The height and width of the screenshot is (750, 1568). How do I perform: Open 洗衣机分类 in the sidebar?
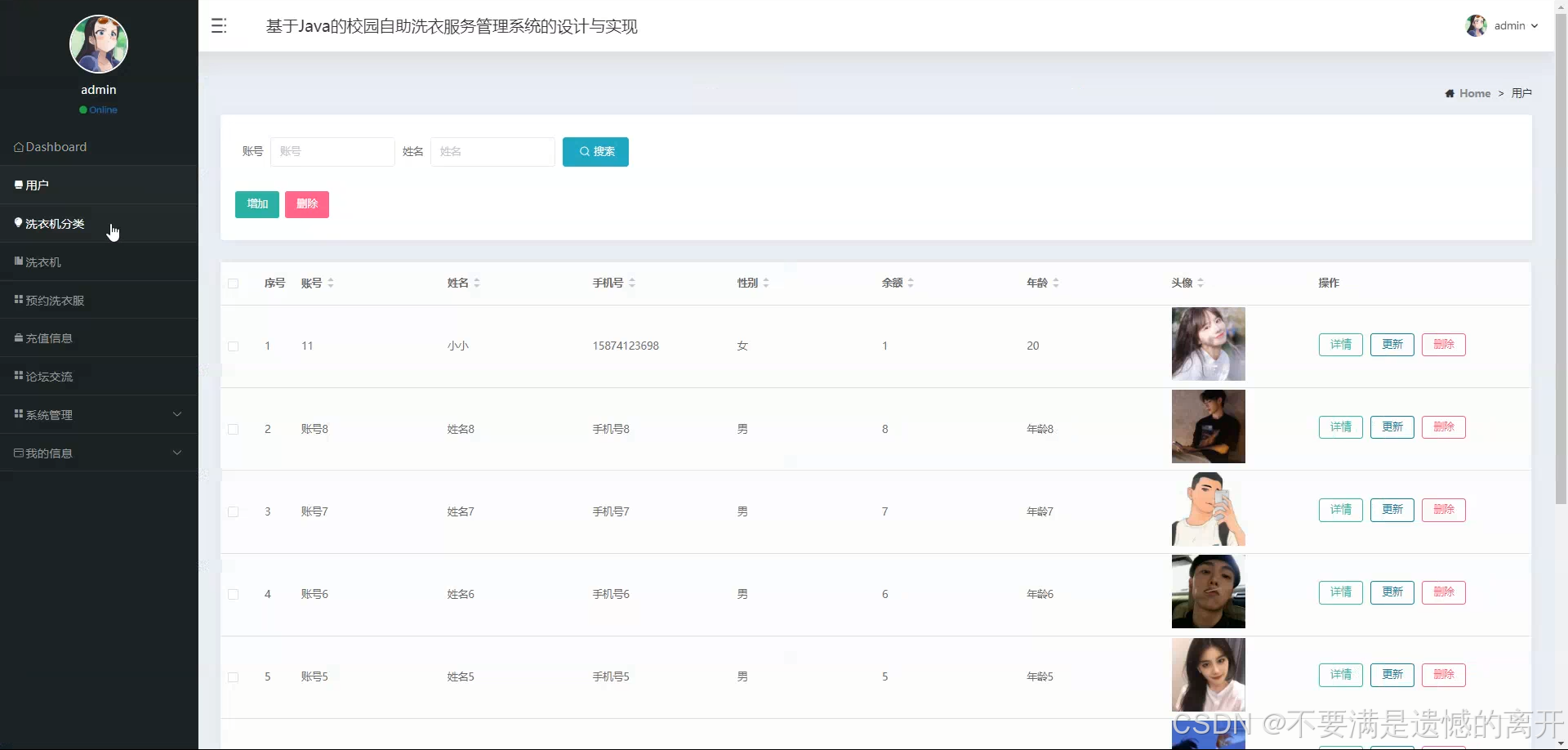[x=99, y=224]
